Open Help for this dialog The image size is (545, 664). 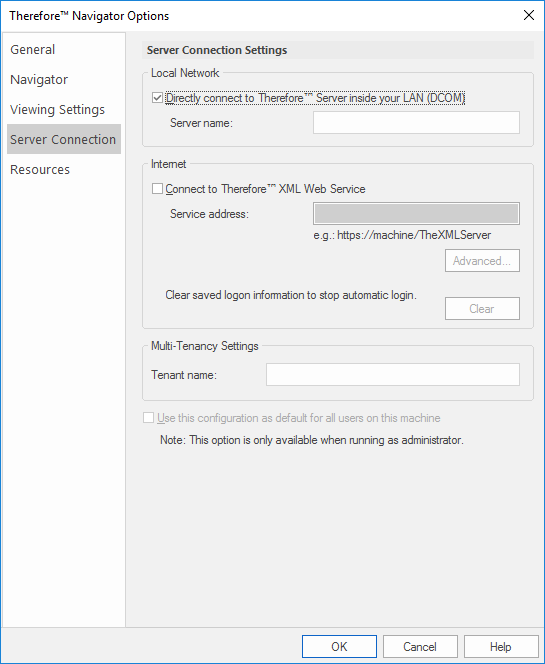coord(501,647)
